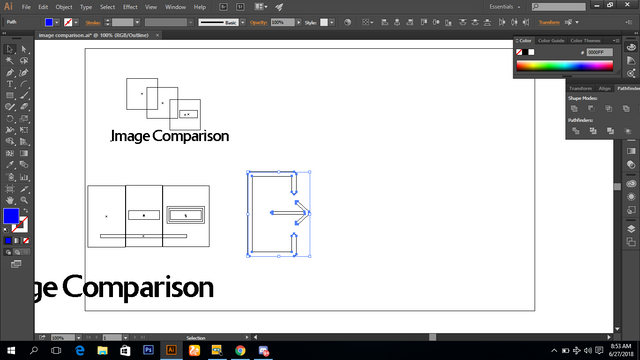Select the Zoom tool

[24, 200]
